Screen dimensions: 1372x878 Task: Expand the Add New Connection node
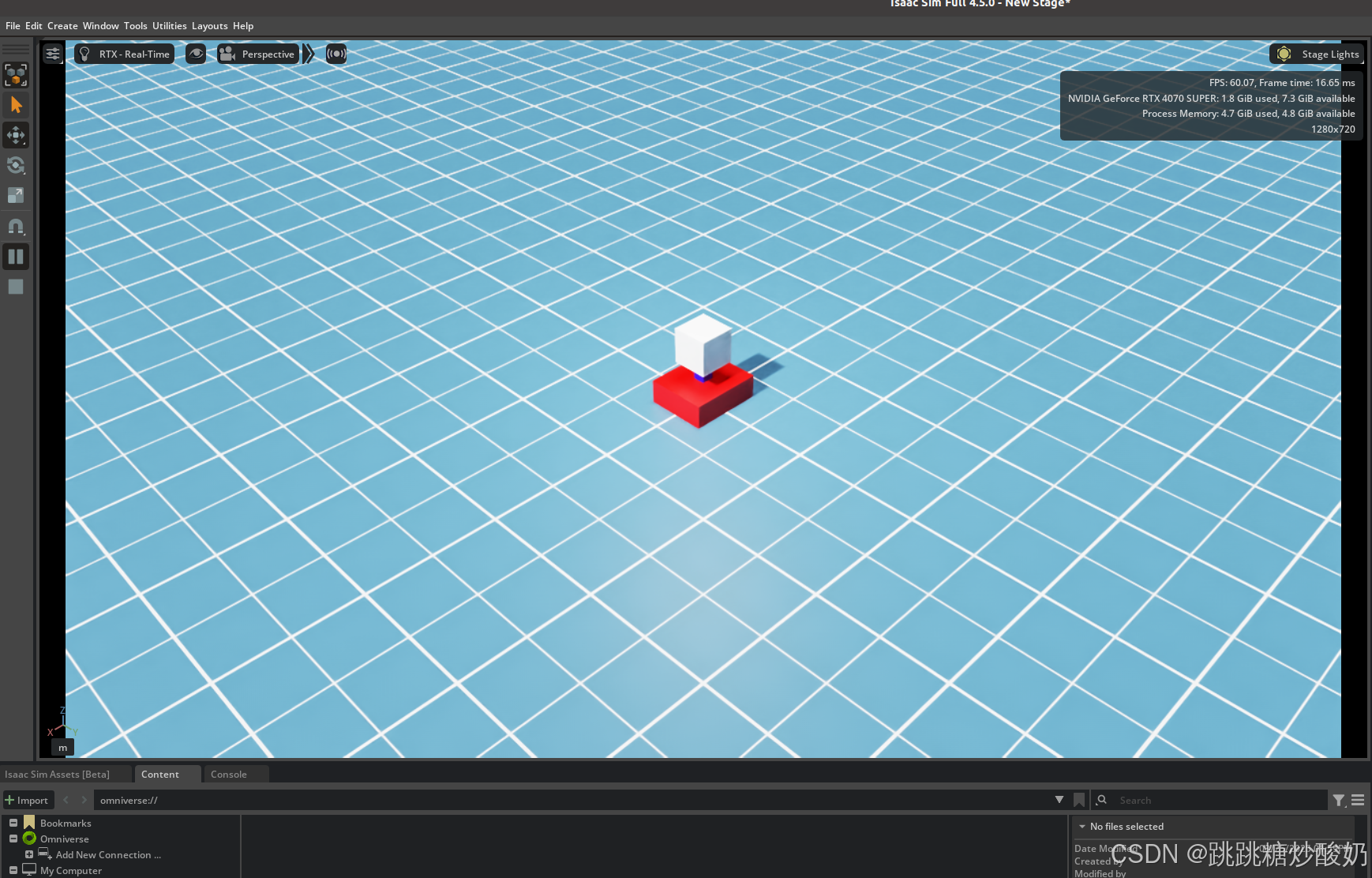[x=29, y=854]
